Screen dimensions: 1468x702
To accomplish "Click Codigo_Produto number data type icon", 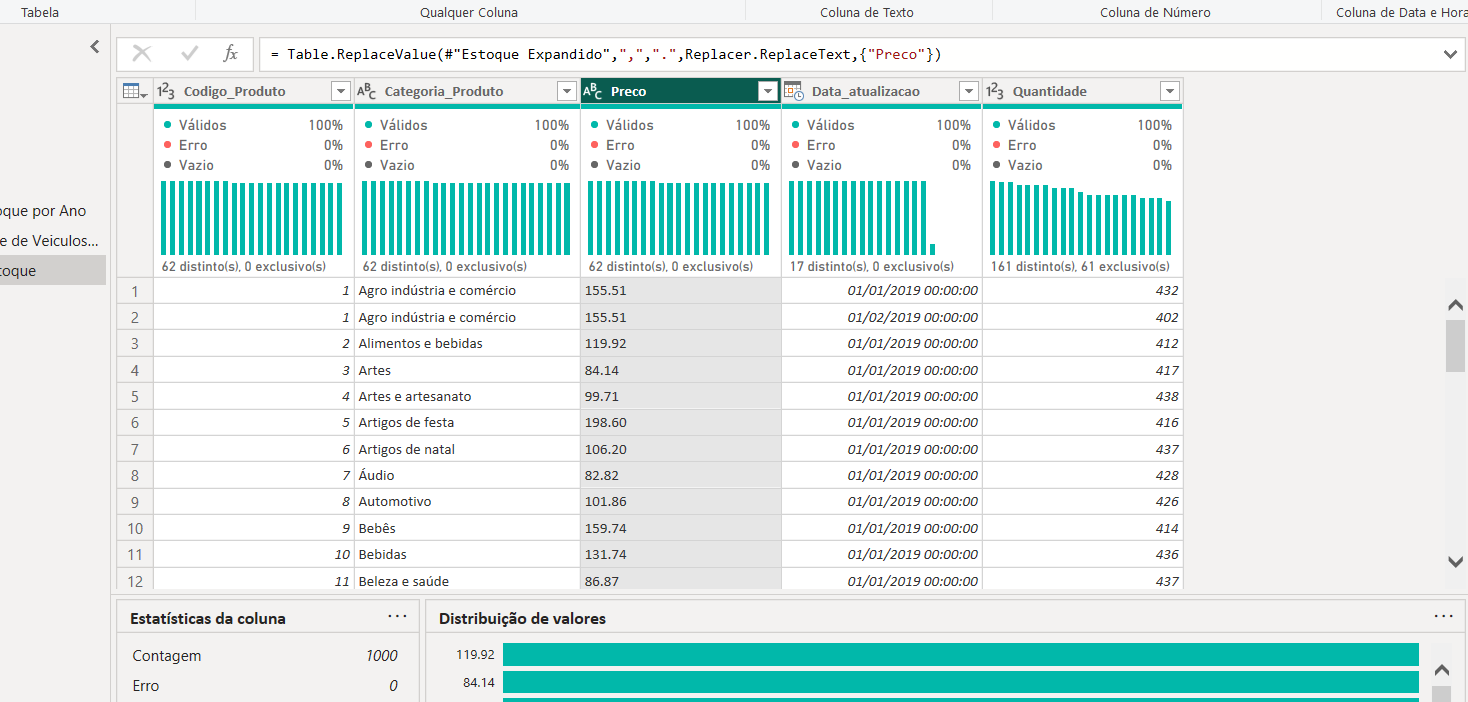I will coord(167,92).
